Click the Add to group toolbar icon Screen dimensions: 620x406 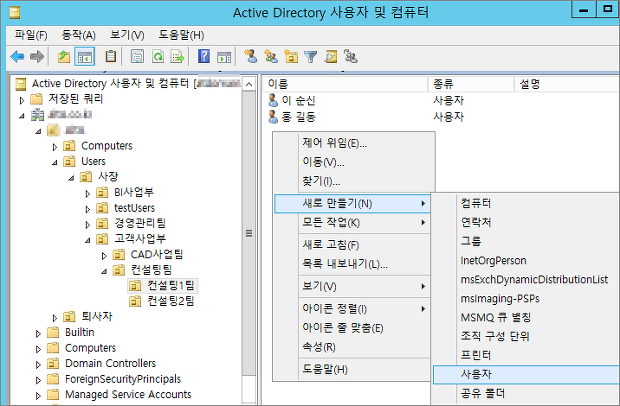click(x=351, y=57)
